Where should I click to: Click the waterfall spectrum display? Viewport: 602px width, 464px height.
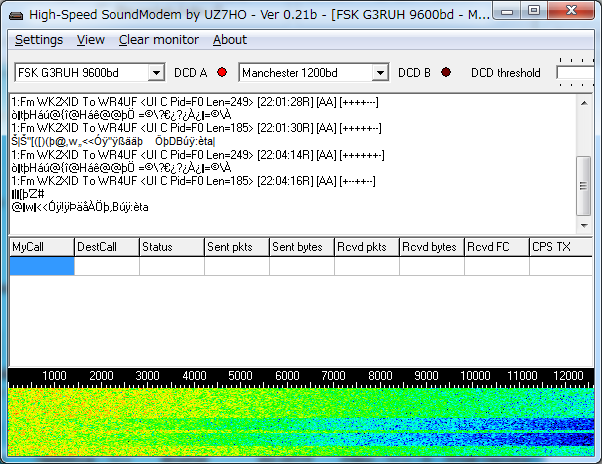pyautogui.click(x=301, y=422)
